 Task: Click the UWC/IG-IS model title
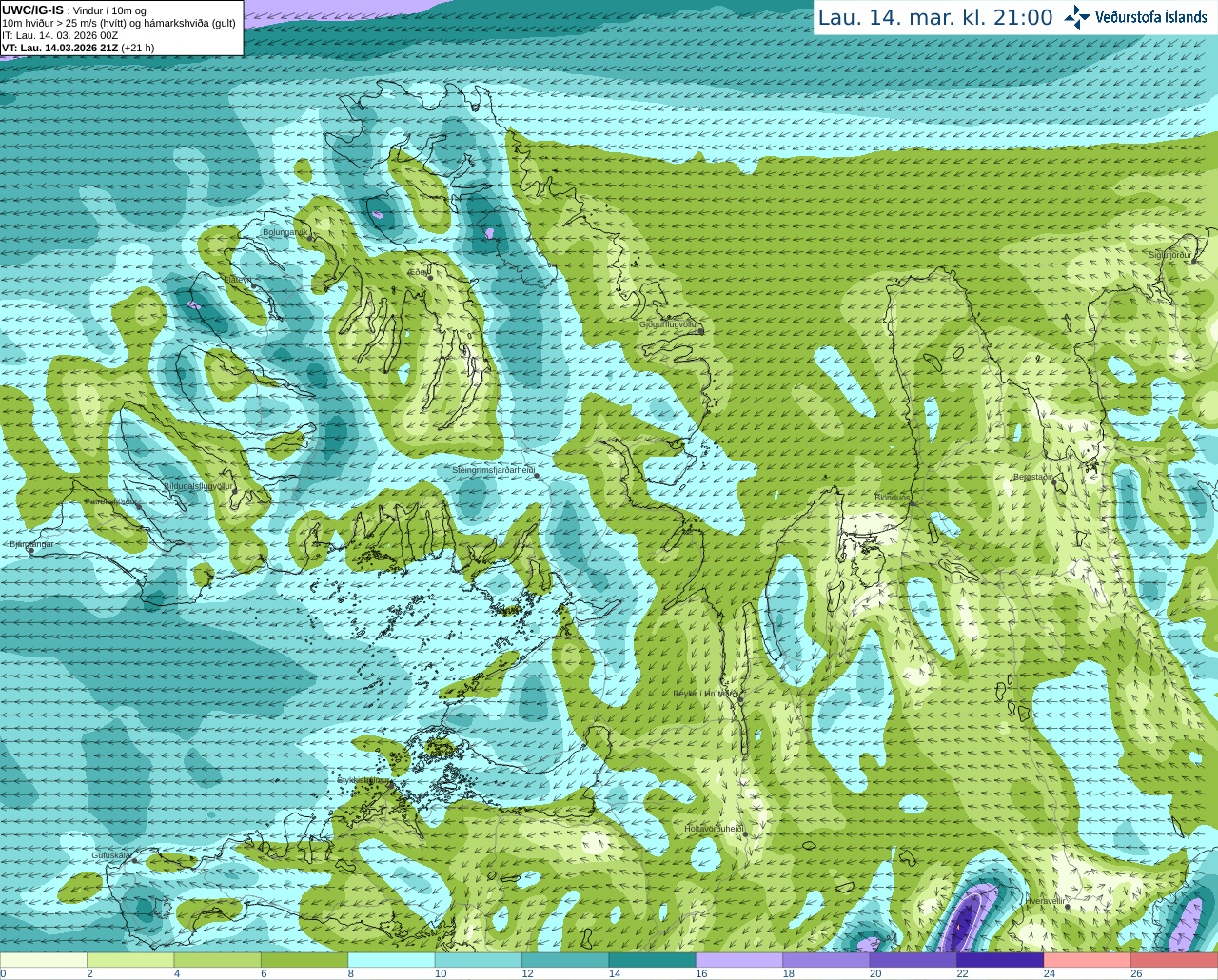pos(32,10)
